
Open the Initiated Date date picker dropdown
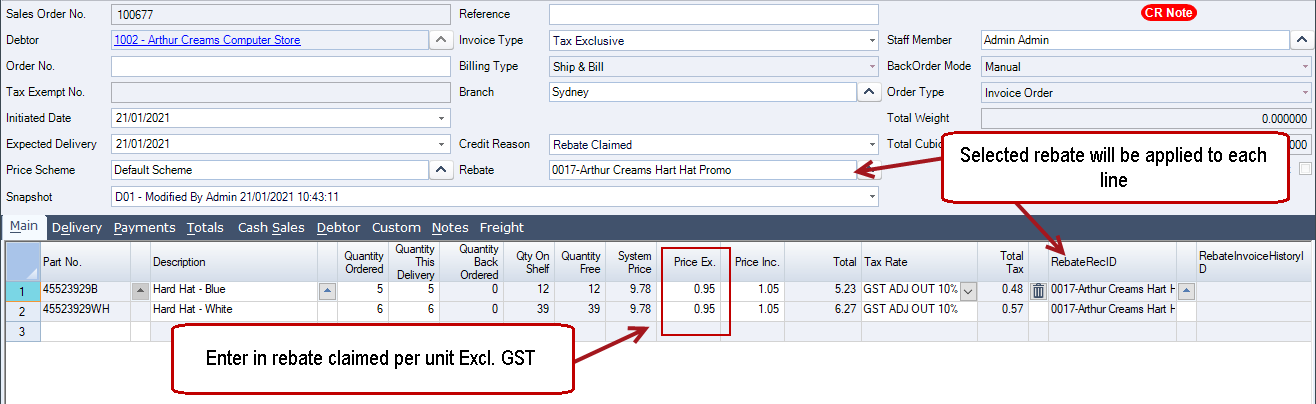coord(443,118)
